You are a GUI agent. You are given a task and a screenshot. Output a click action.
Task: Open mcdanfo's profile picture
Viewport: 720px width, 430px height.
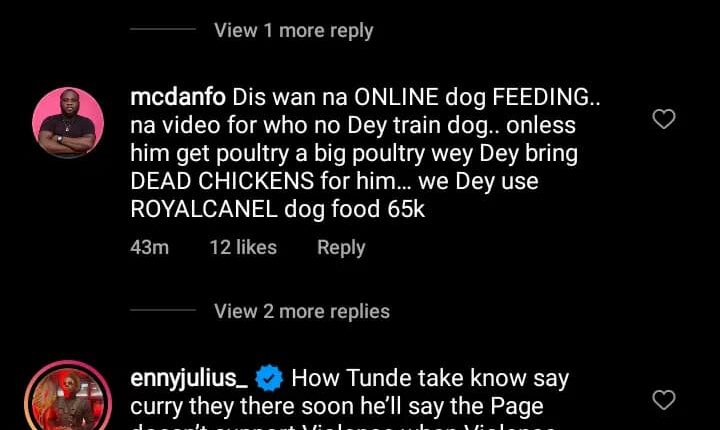click(x=68, y=123)
